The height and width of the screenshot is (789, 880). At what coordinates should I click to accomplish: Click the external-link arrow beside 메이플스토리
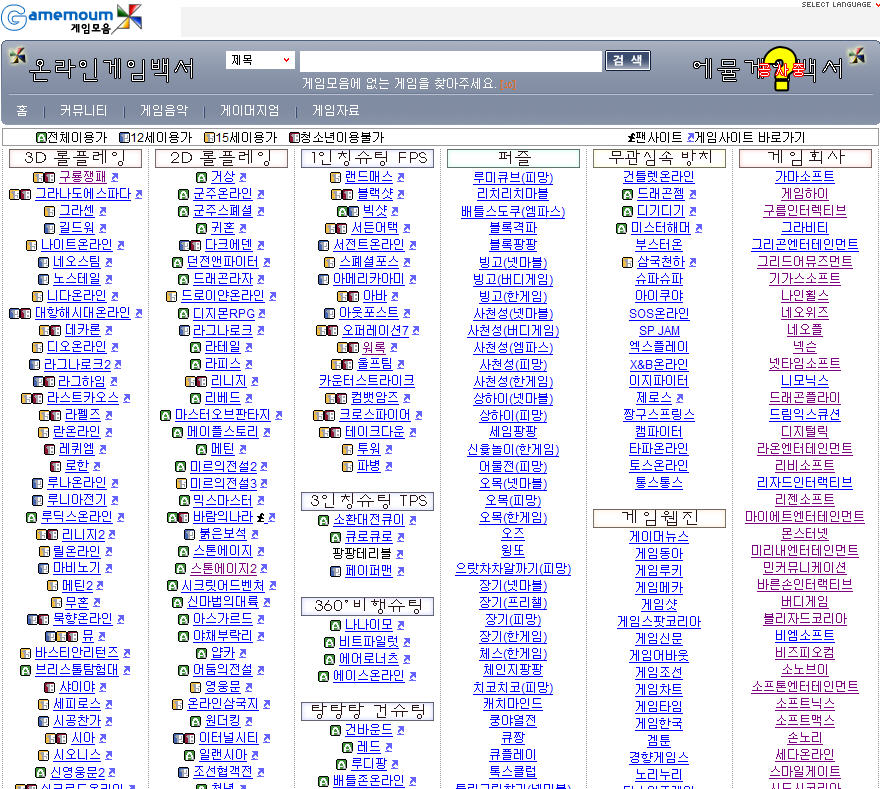pyautogui.click(x=267, y=432)
